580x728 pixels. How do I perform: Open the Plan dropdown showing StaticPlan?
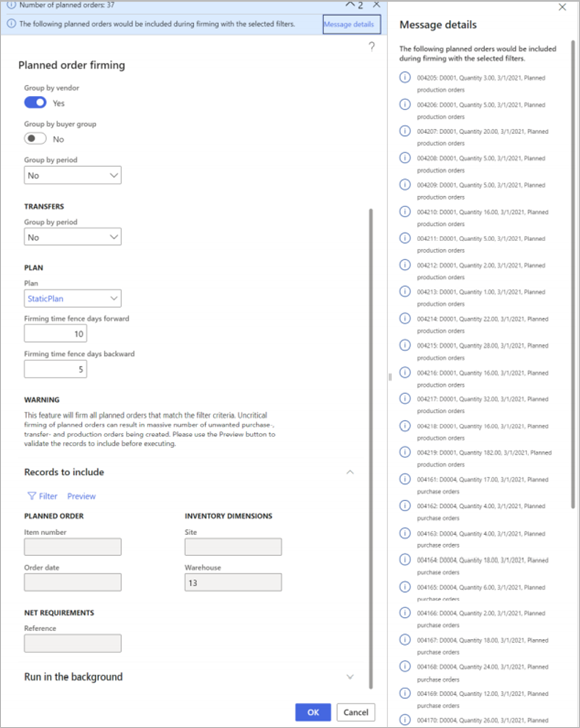coord(73,299)
